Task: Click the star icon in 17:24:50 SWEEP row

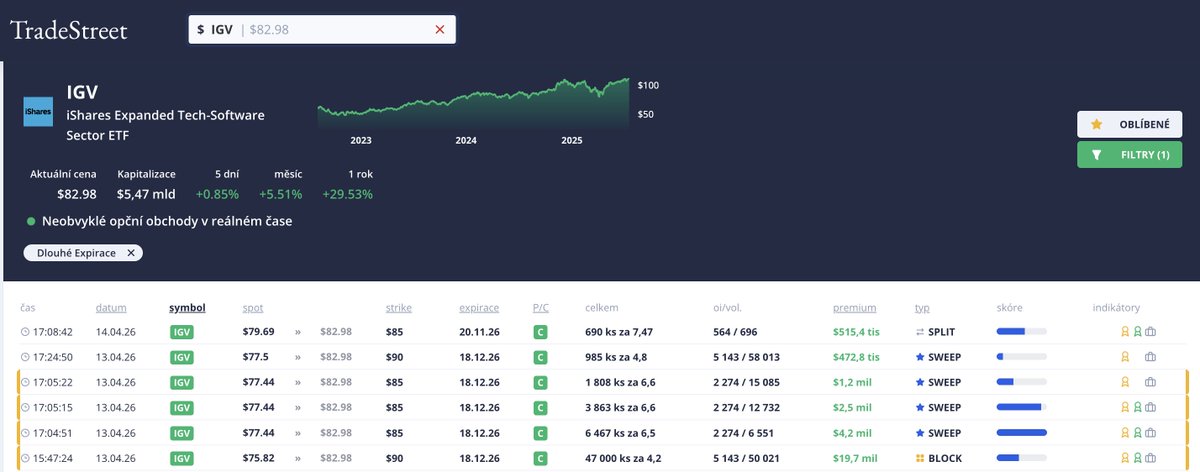Action: click(x=920, y=356)
